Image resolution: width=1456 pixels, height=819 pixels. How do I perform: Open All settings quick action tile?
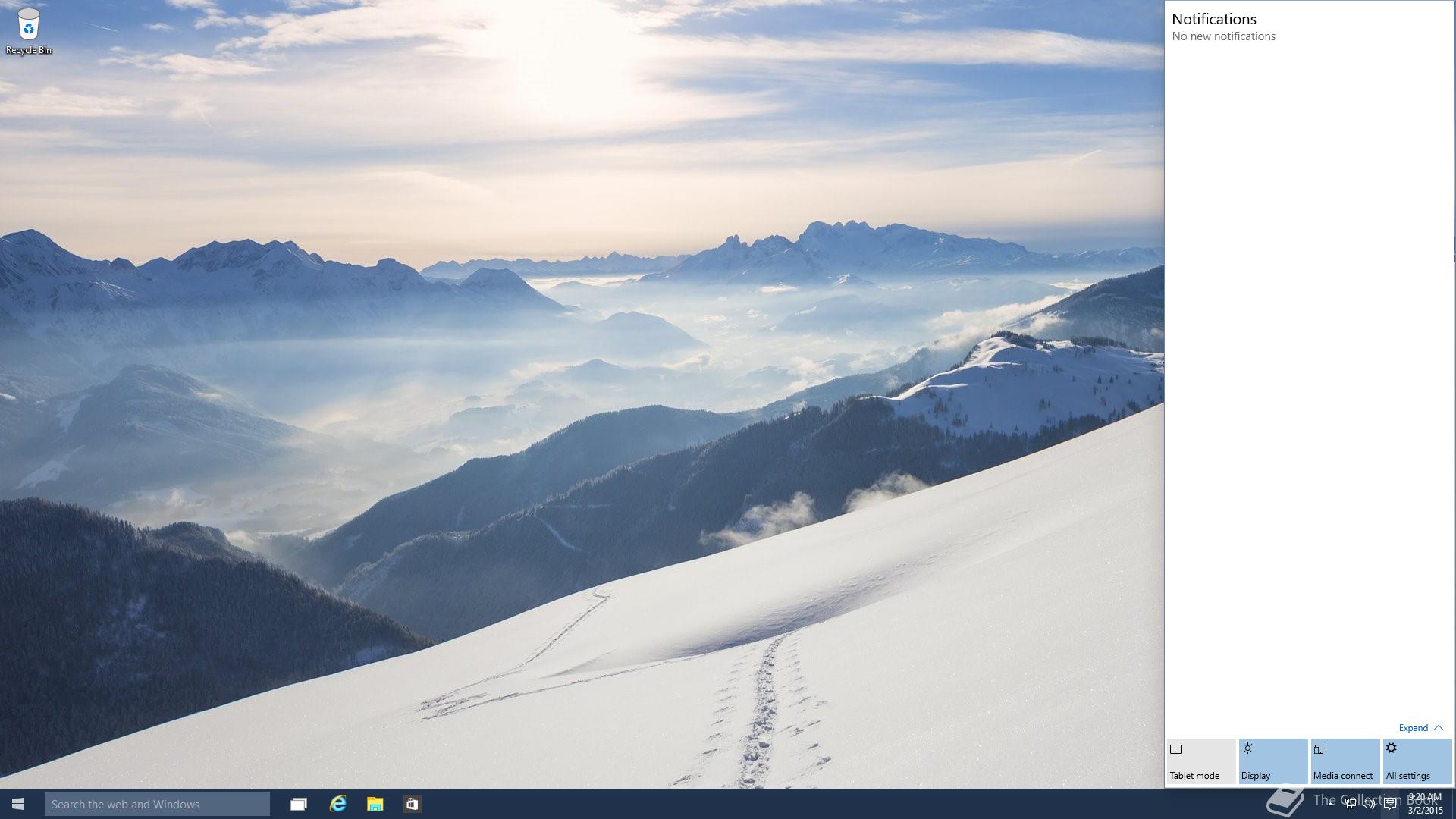tap(1417, 761)
